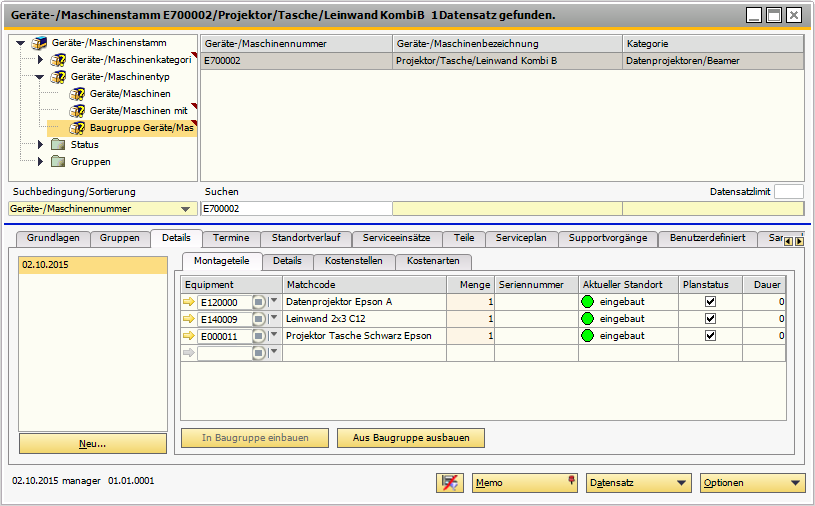Select the Baugruppe Geräte/Mas tree icon
815x506 pixels.
tap(77, 128)
